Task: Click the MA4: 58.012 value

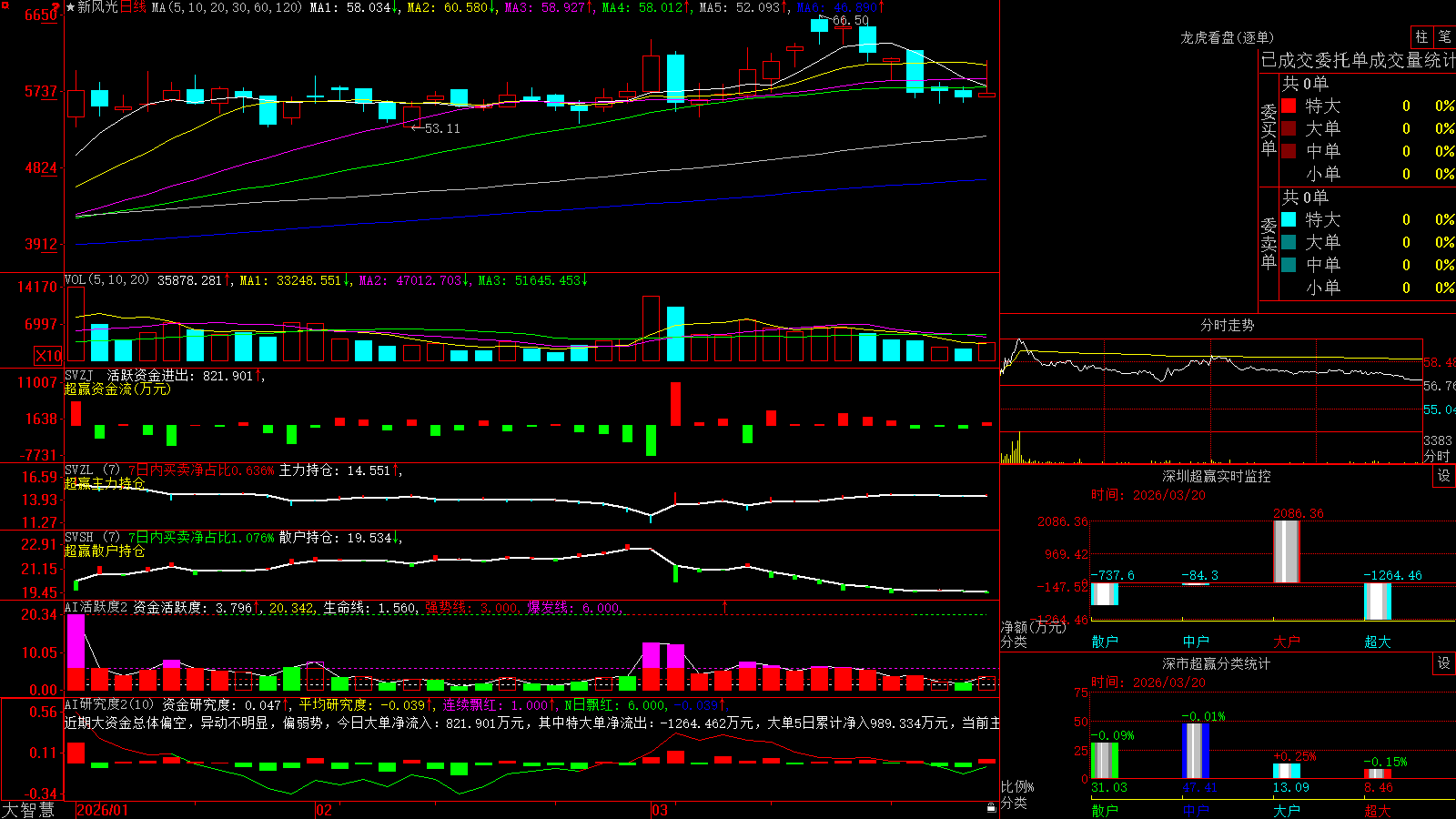Action: pyautogui.click(x=645, y=7)
